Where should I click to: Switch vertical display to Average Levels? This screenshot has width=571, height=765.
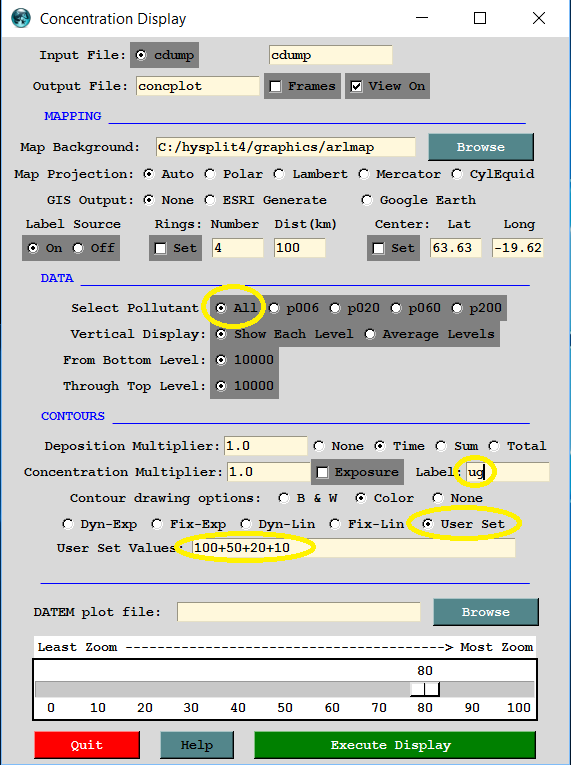point(370,334)
